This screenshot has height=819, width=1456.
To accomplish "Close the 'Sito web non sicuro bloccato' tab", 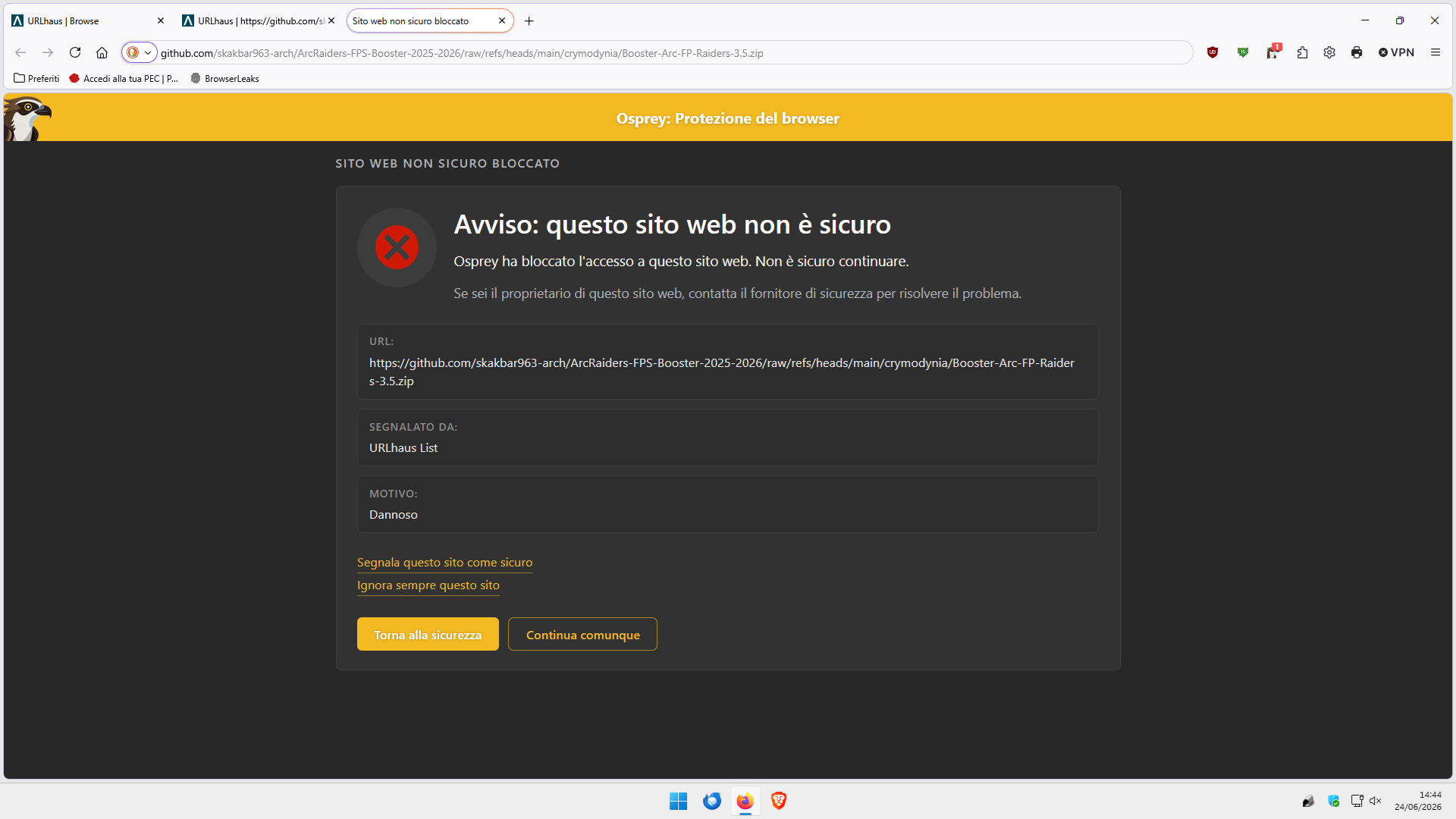I will 502,21.
